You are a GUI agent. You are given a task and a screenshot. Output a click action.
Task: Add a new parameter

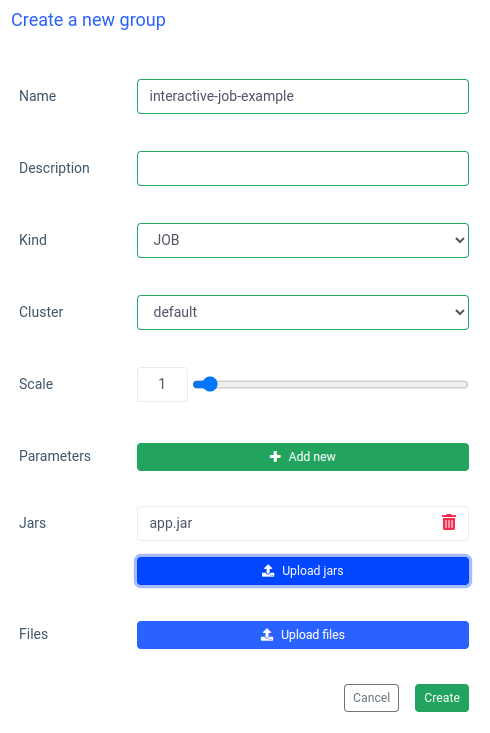303,457
